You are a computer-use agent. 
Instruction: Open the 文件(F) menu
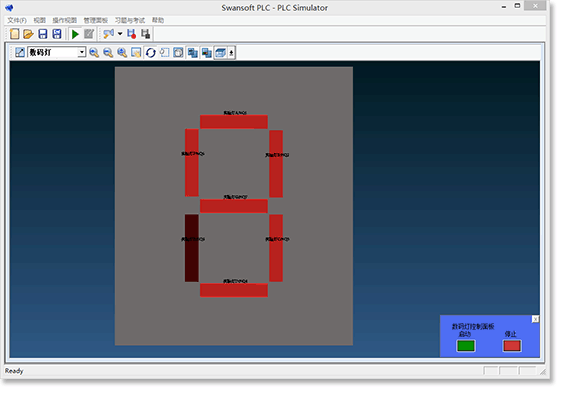(17, 20)
